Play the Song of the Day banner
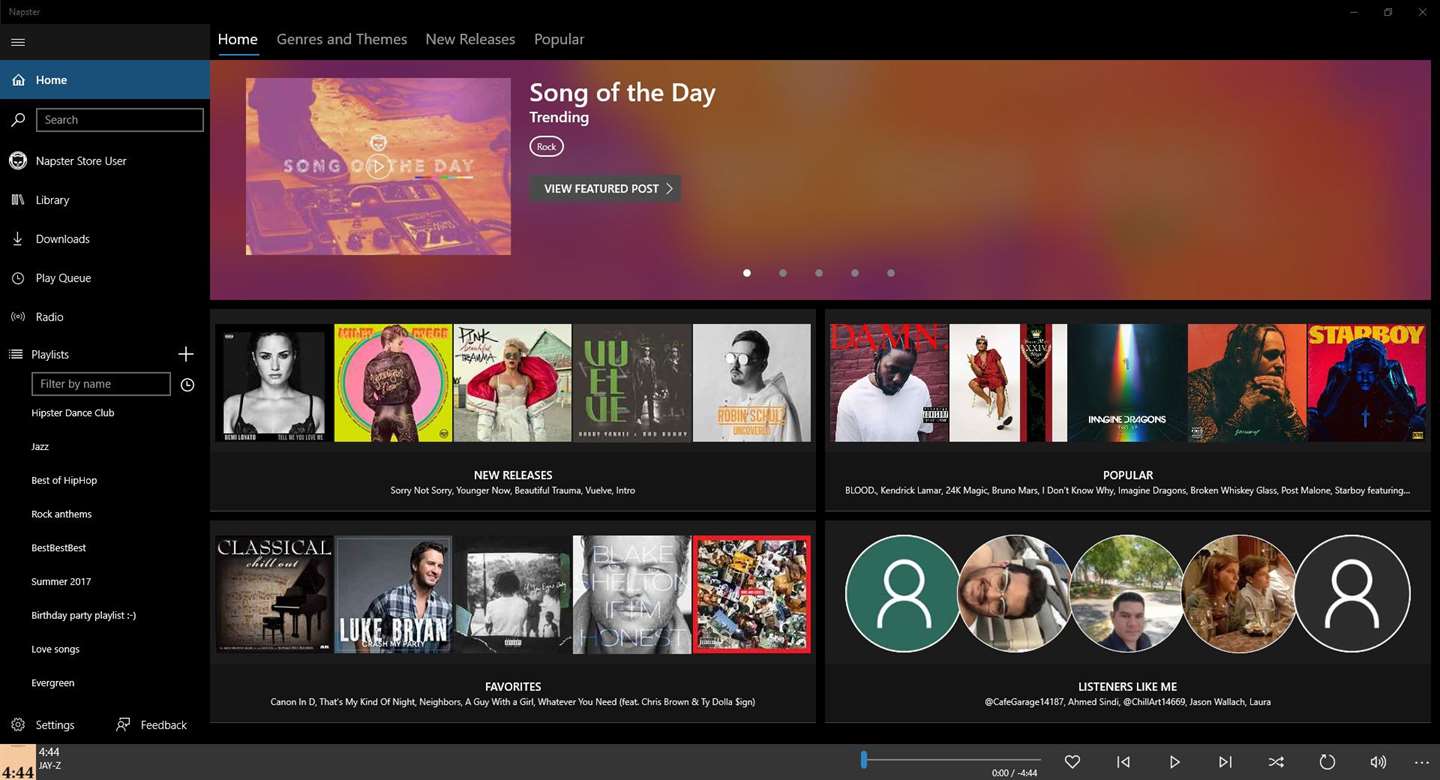 (x=378, y=166)
